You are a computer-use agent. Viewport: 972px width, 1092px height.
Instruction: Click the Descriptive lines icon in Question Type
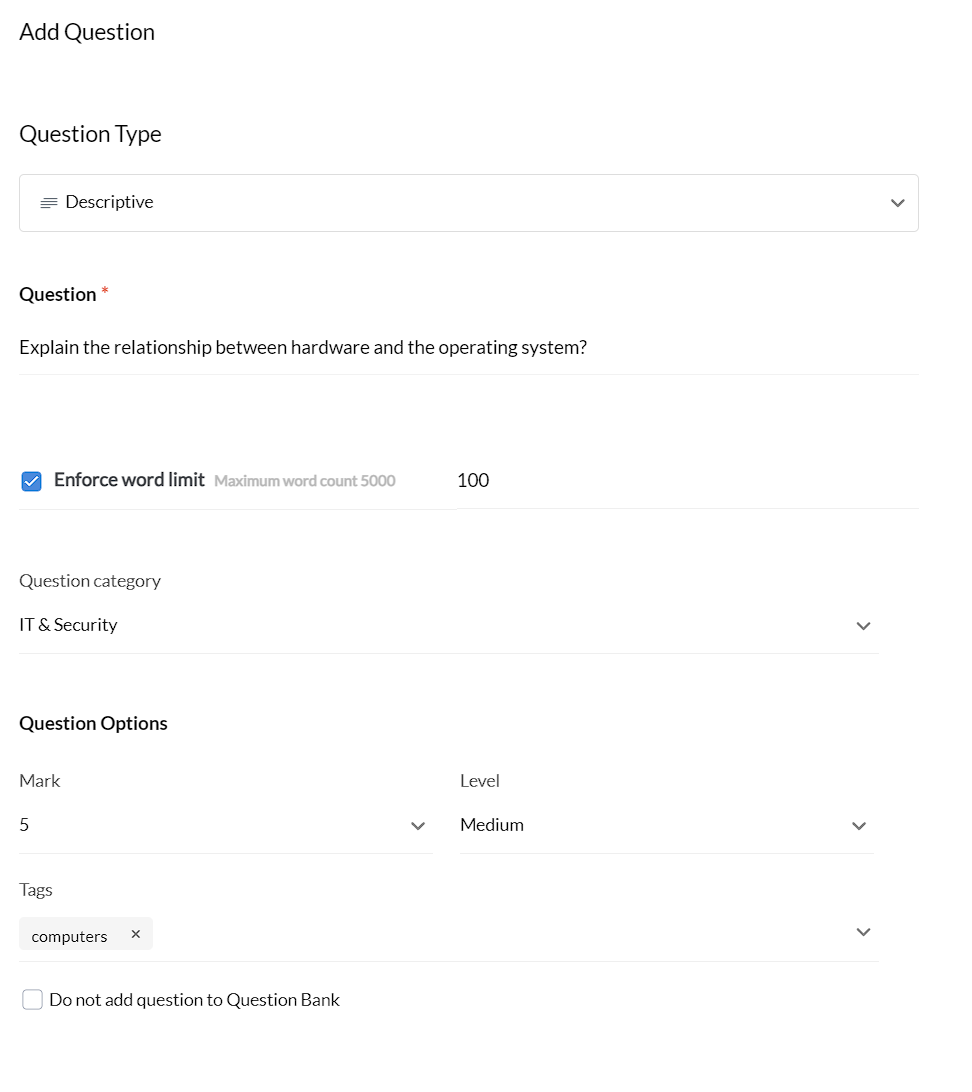(x=48, y=203)
